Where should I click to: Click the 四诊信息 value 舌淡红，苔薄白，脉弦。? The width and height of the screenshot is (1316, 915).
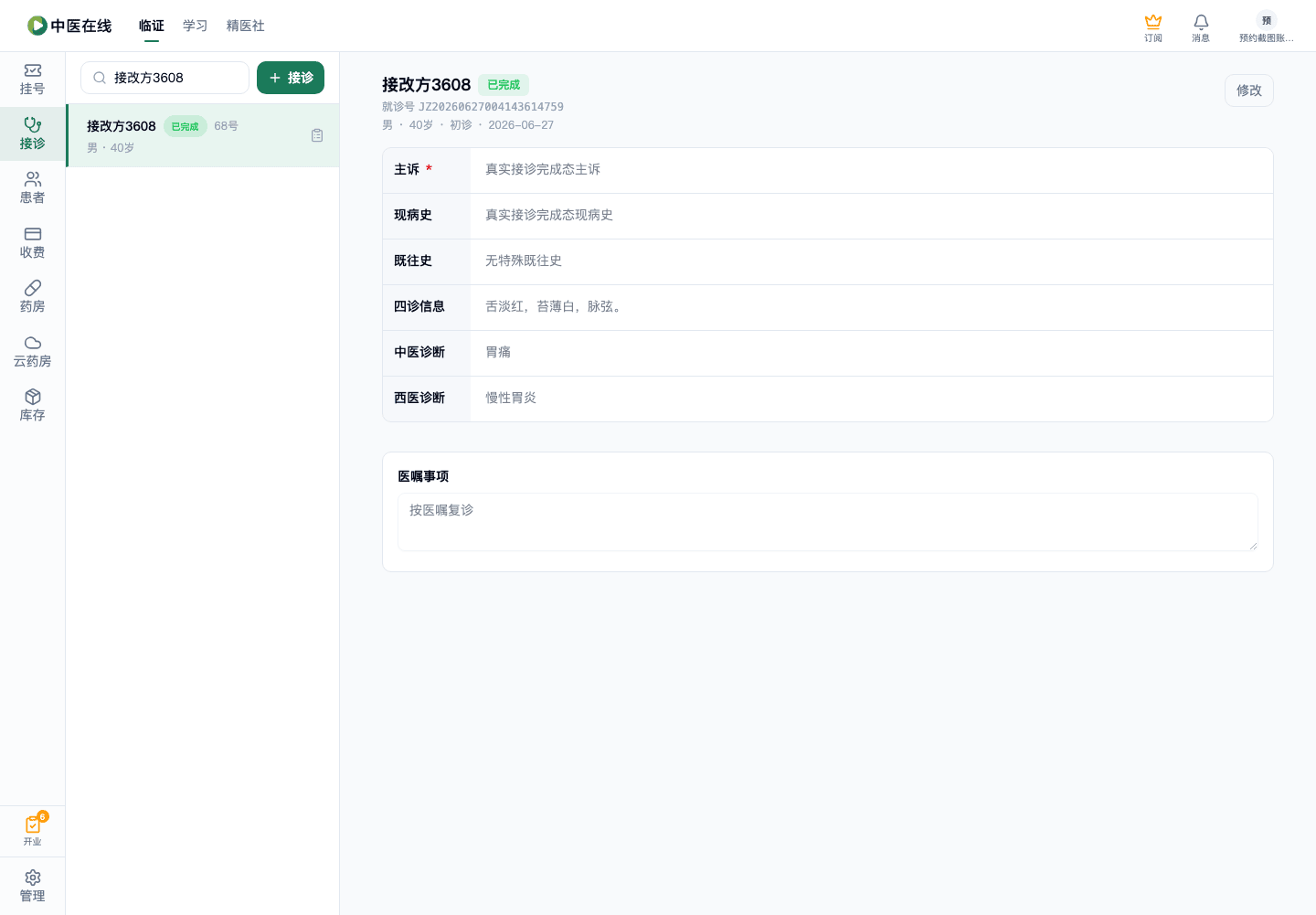coord(556,306)
